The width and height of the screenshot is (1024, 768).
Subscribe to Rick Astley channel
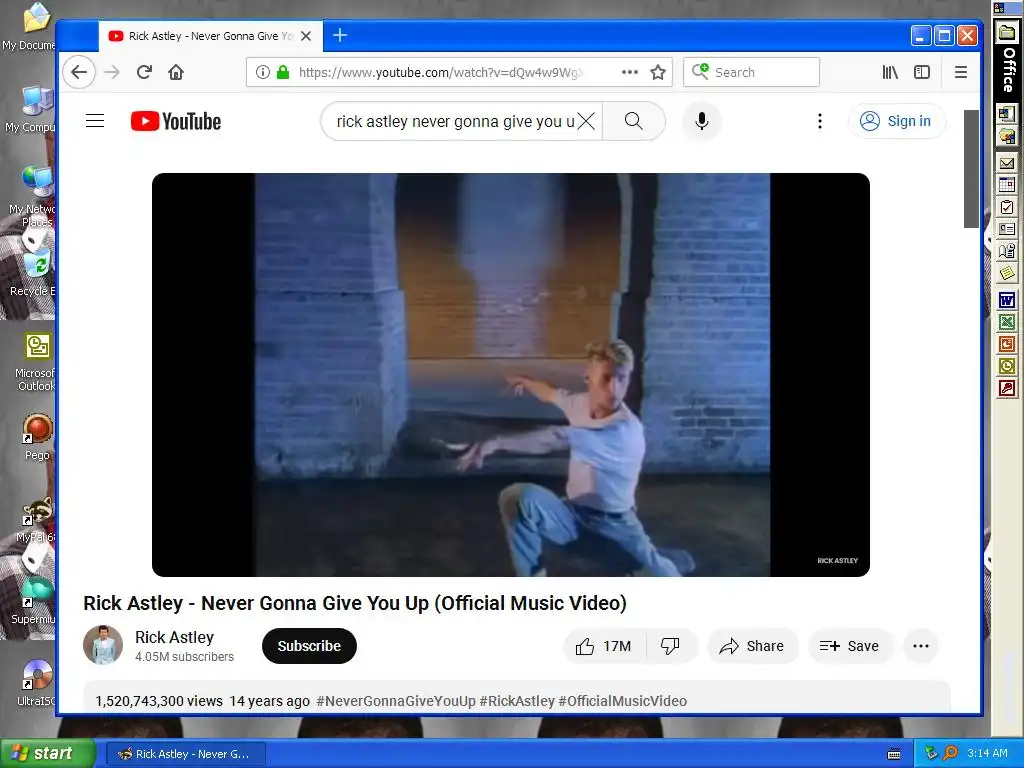pos(309,646)
